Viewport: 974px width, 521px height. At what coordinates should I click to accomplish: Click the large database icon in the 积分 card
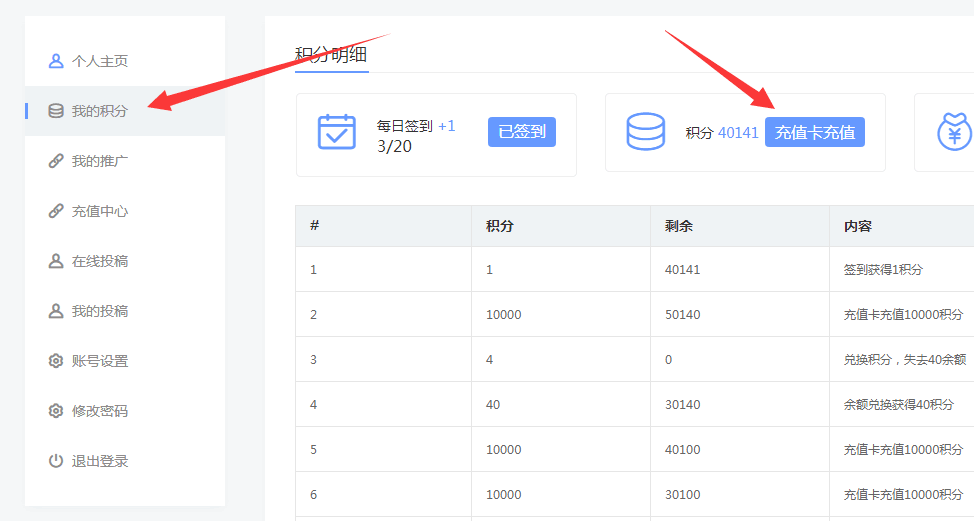(x=645, y=132)
